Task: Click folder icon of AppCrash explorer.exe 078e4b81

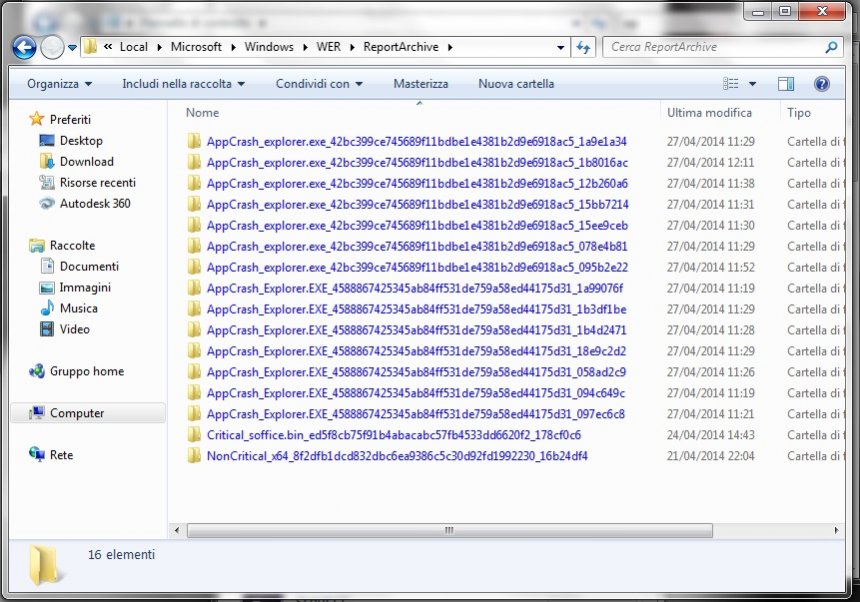Action: click(x=194, y=246)
